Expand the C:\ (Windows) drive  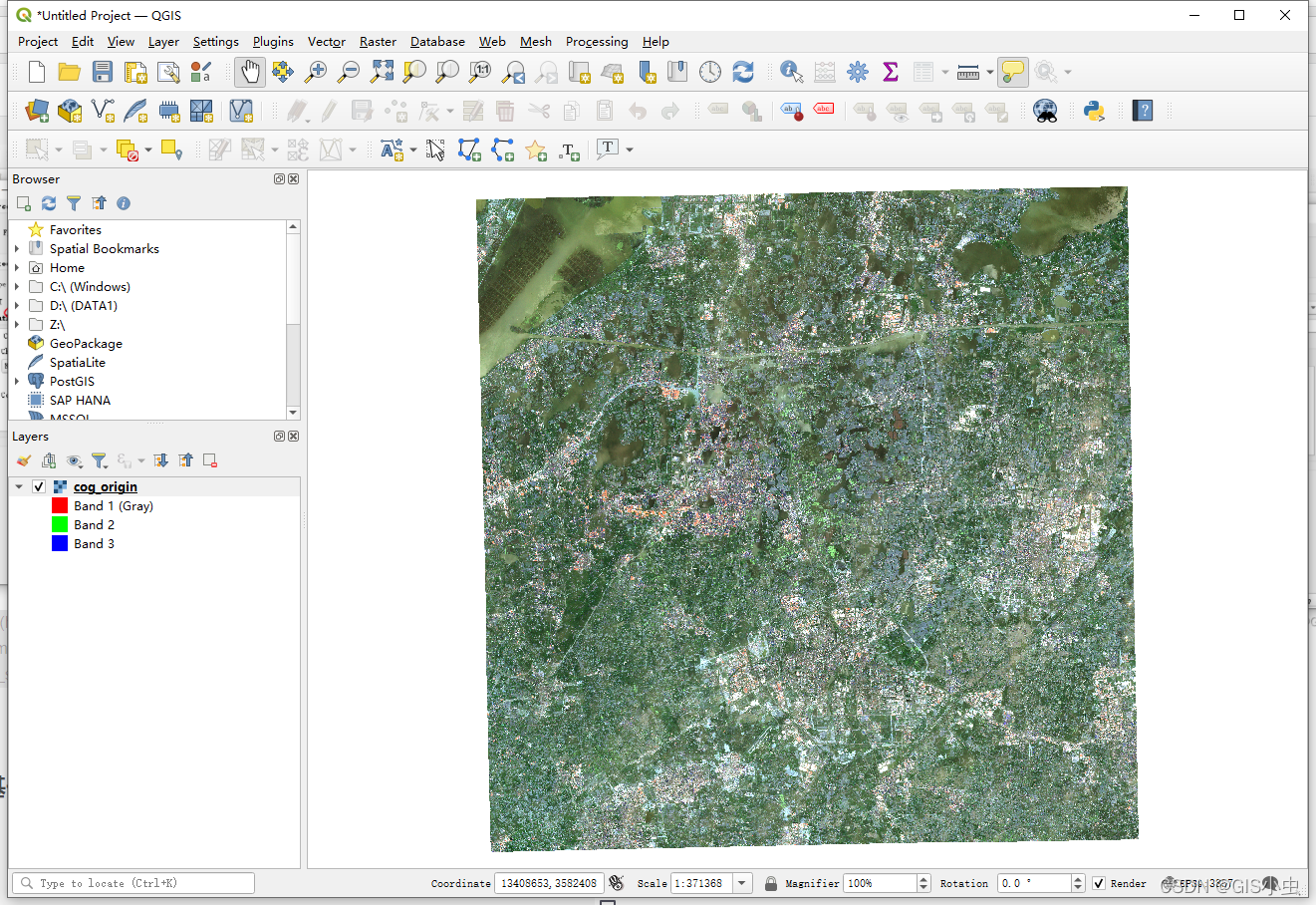(x=17, y=287)
